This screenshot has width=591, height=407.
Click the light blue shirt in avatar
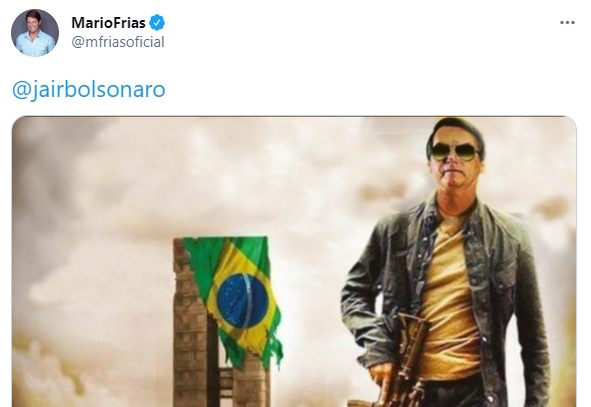pos(36,45)
